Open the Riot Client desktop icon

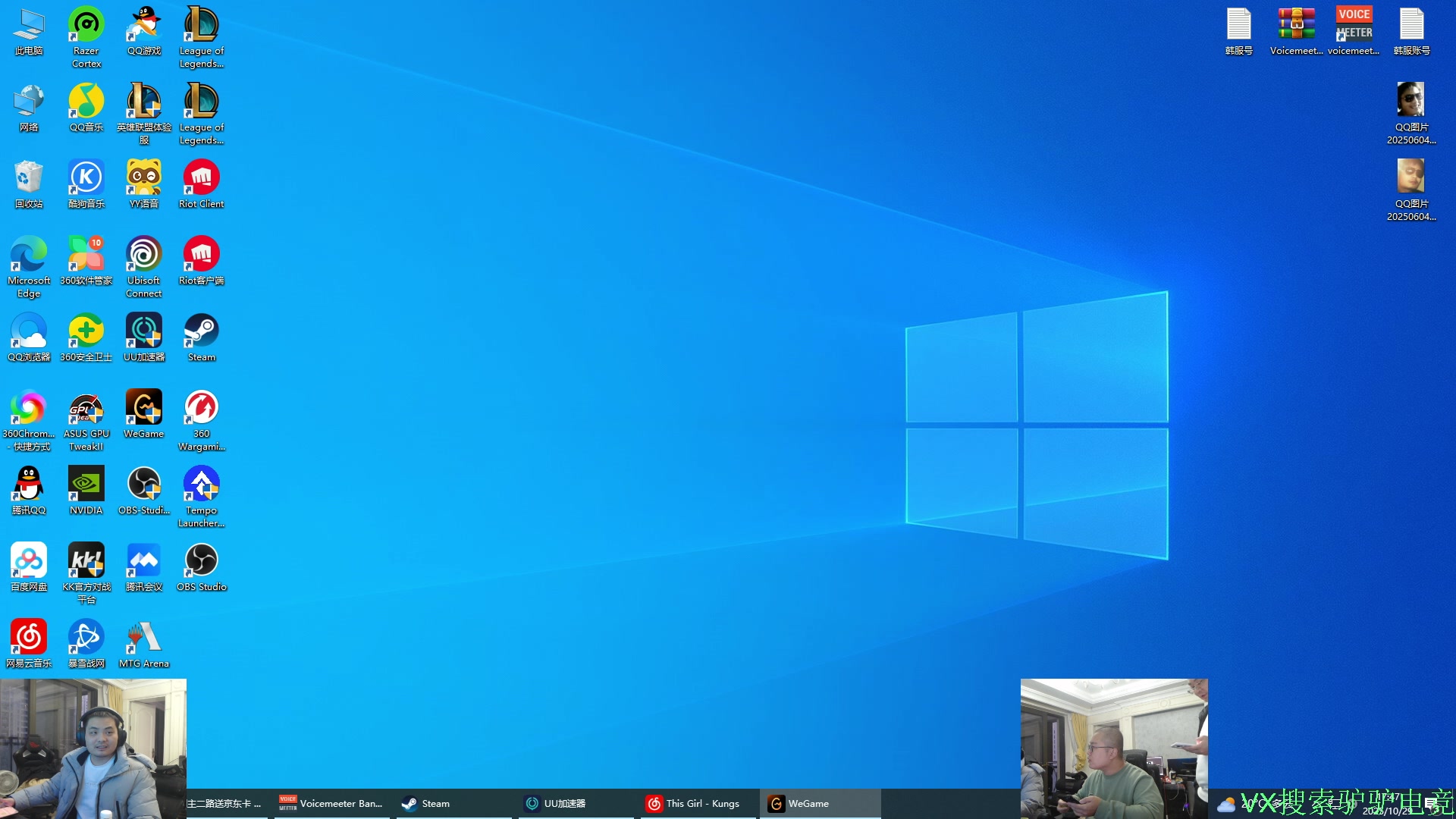pos(201,179)
